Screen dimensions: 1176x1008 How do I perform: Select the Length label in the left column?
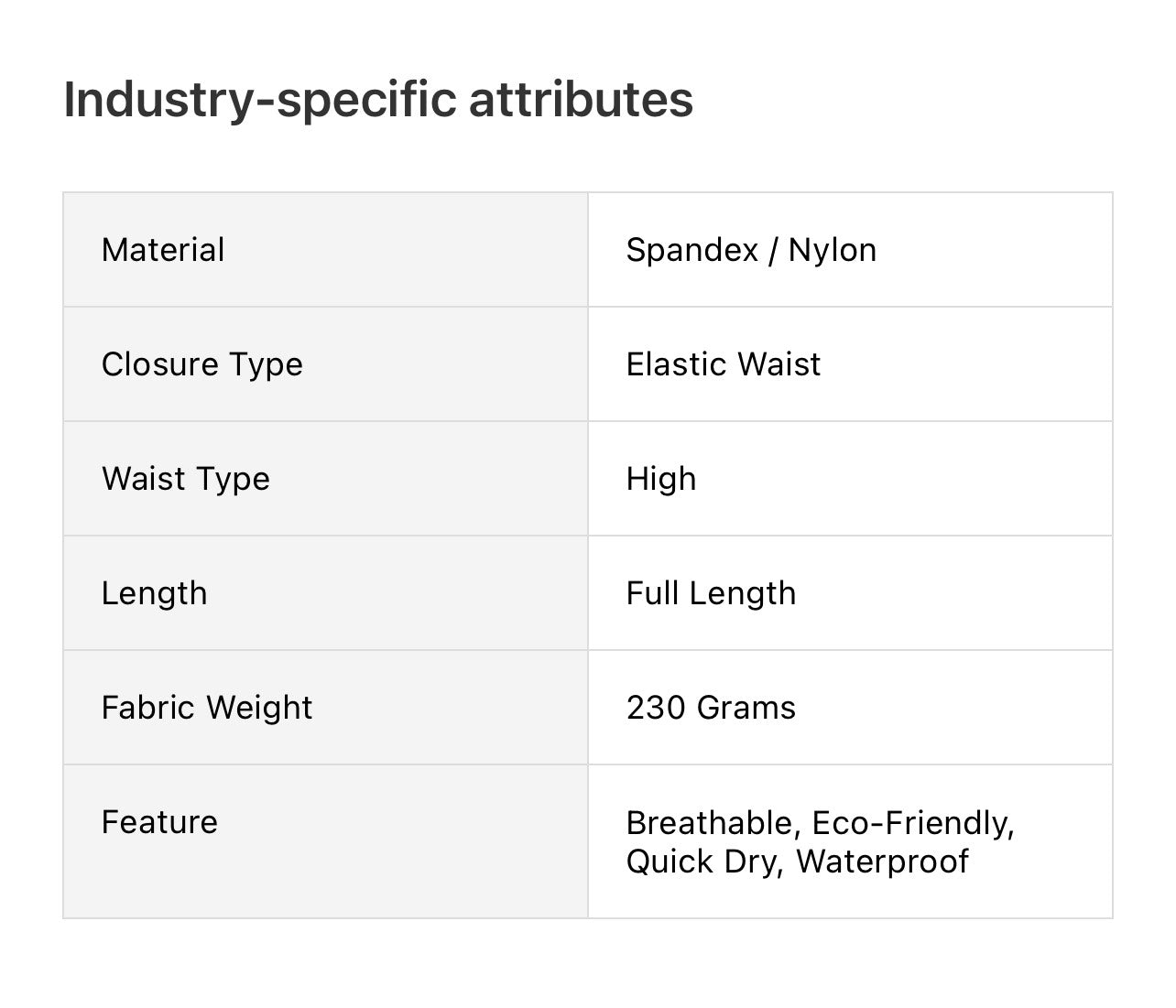(x=154, y=593)
